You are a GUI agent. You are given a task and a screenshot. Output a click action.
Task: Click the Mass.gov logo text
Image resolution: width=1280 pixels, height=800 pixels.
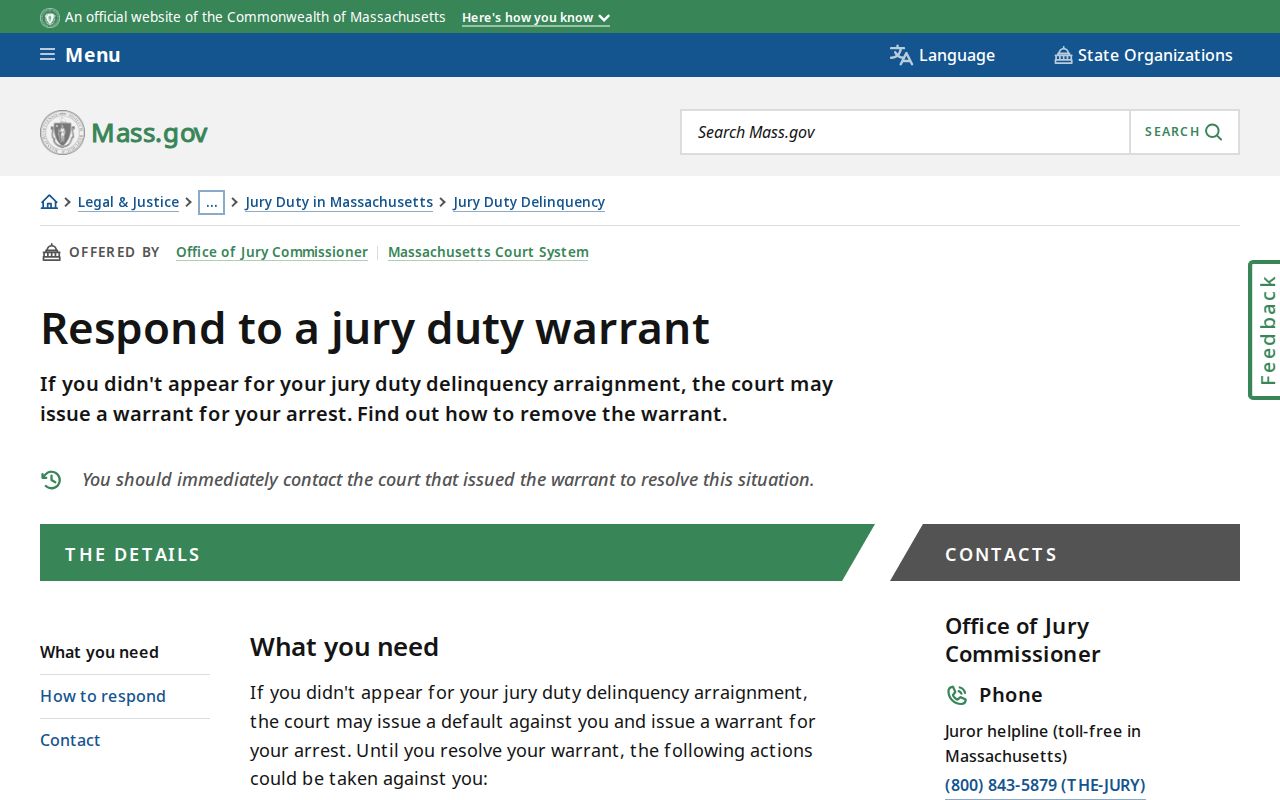point(149,133)
